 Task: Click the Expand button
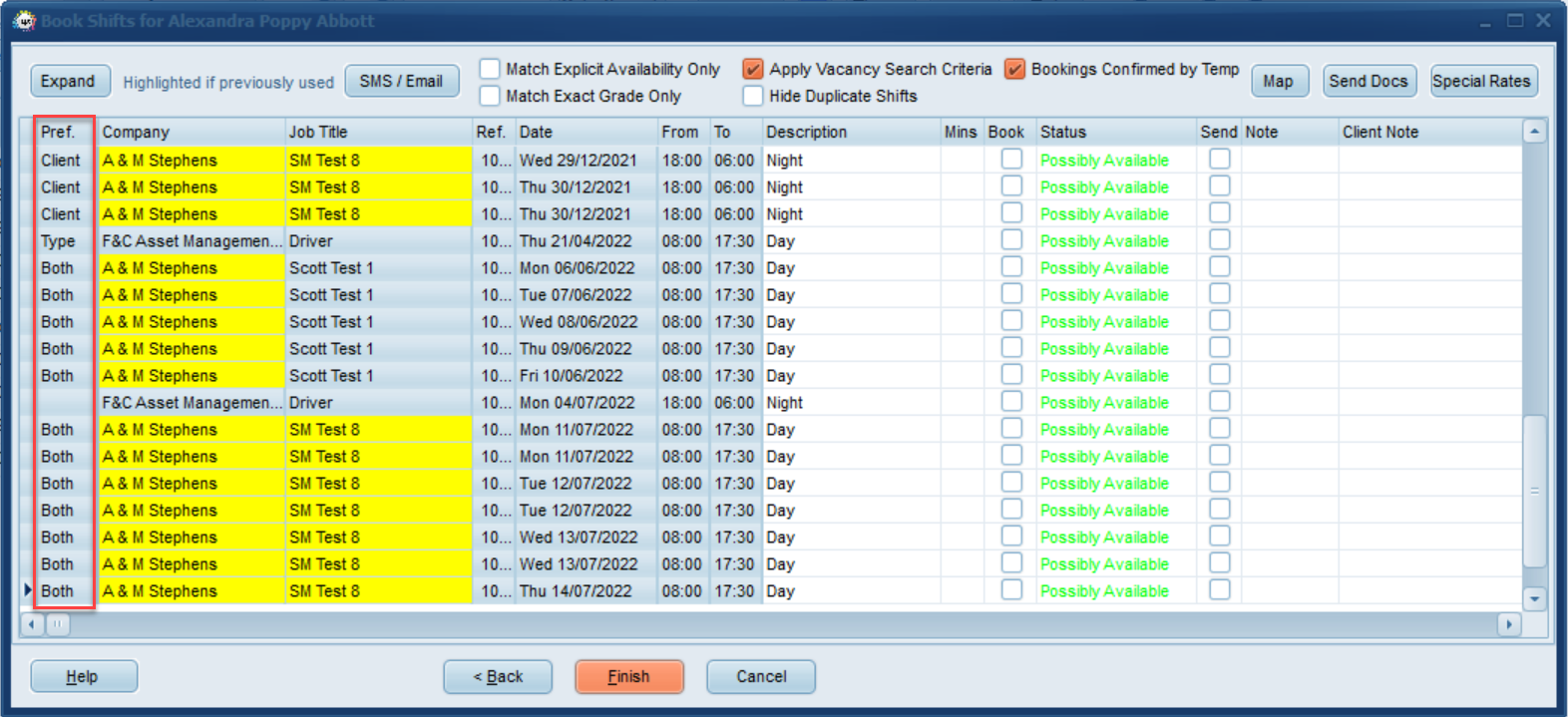[69, 81]
